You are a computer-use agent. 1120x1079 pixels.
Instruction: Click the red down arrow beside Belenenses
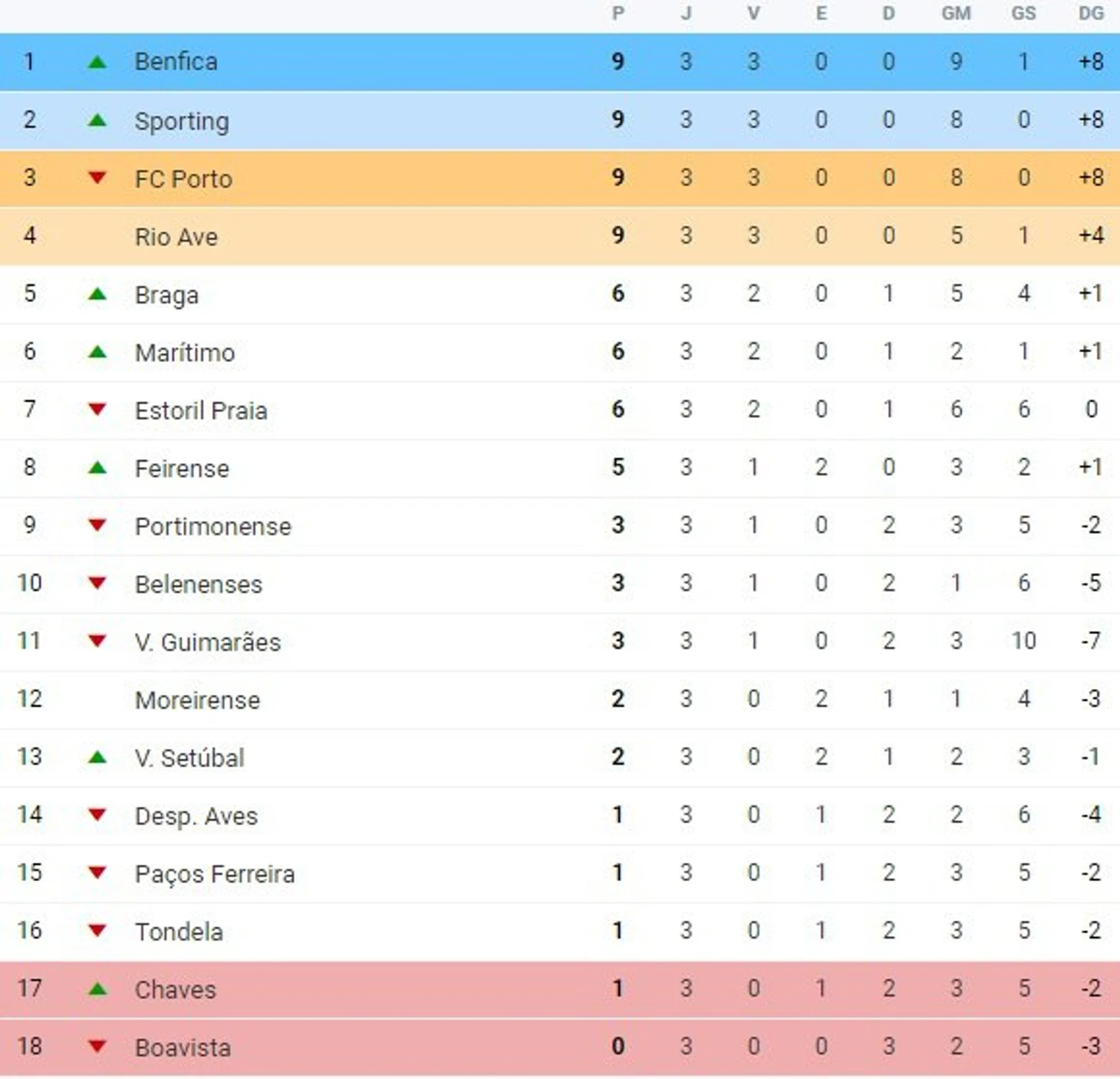(97, 584)
